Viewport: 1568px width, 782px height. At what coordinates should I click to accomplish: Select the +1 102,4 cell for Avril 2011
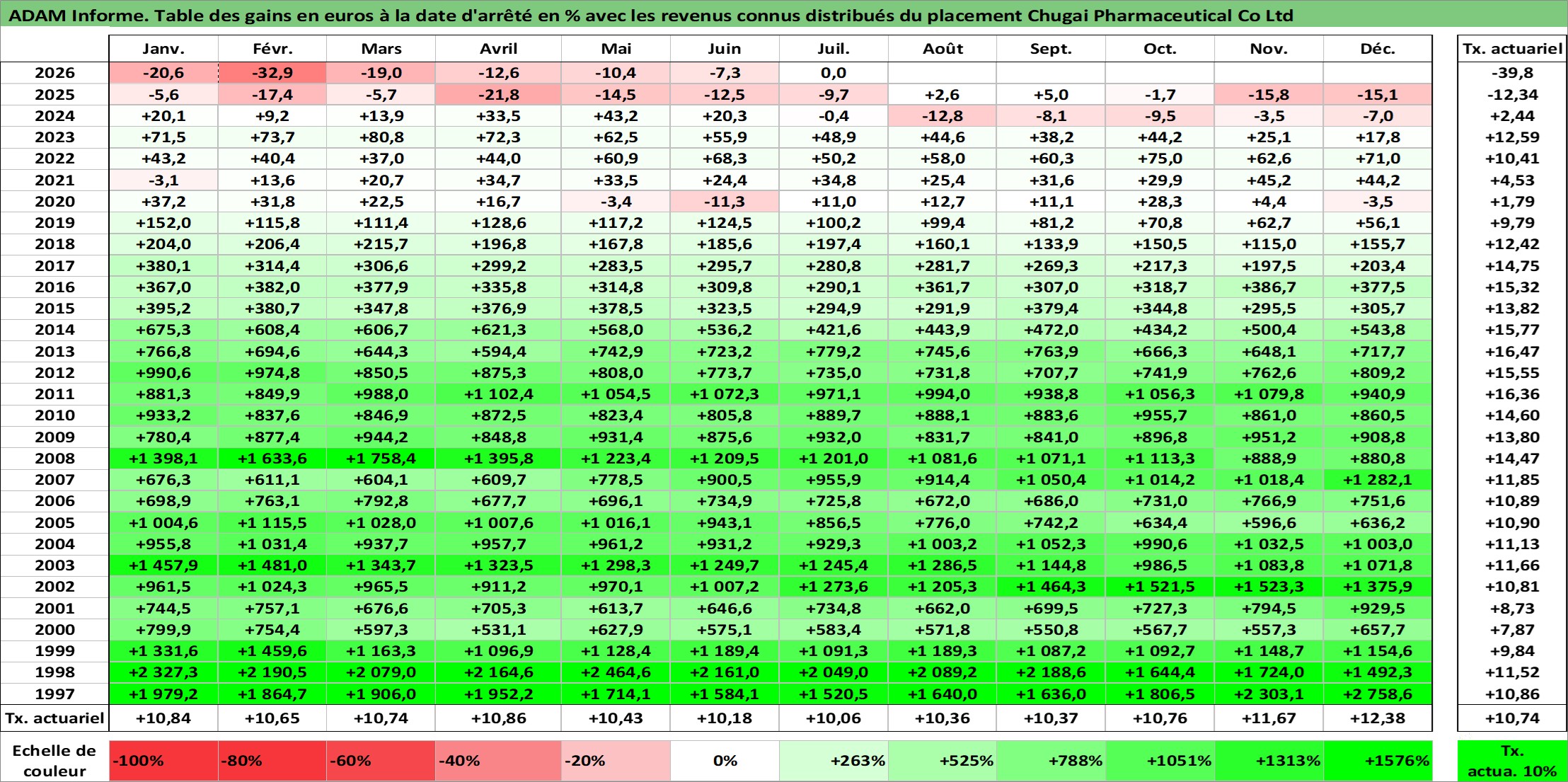tap(499, 394)
